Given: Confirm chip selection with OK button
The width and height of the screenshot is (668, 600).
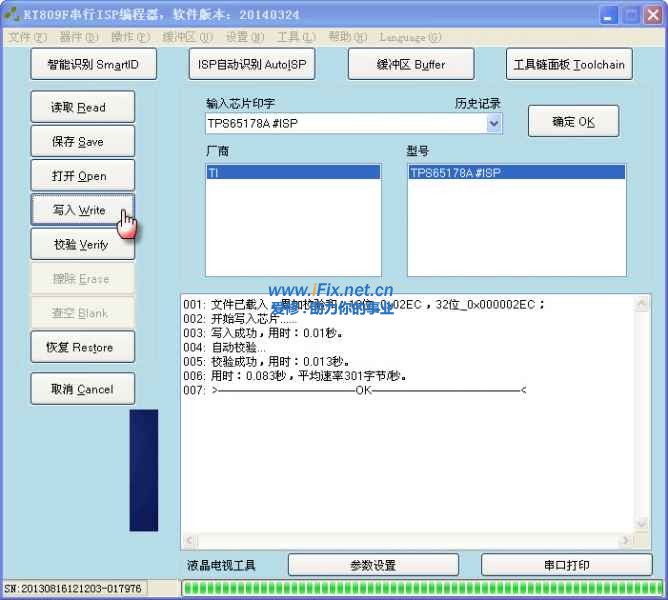Looking at the screenshot, I should 573,122.
